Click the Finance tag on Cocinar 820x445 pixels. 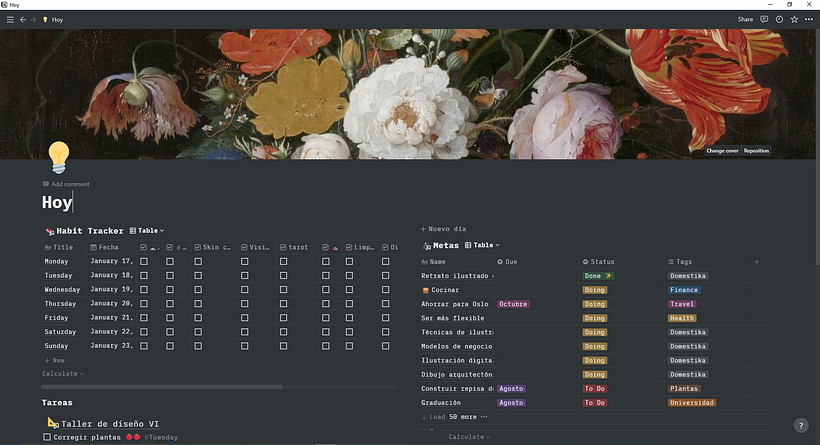[684, 290]
